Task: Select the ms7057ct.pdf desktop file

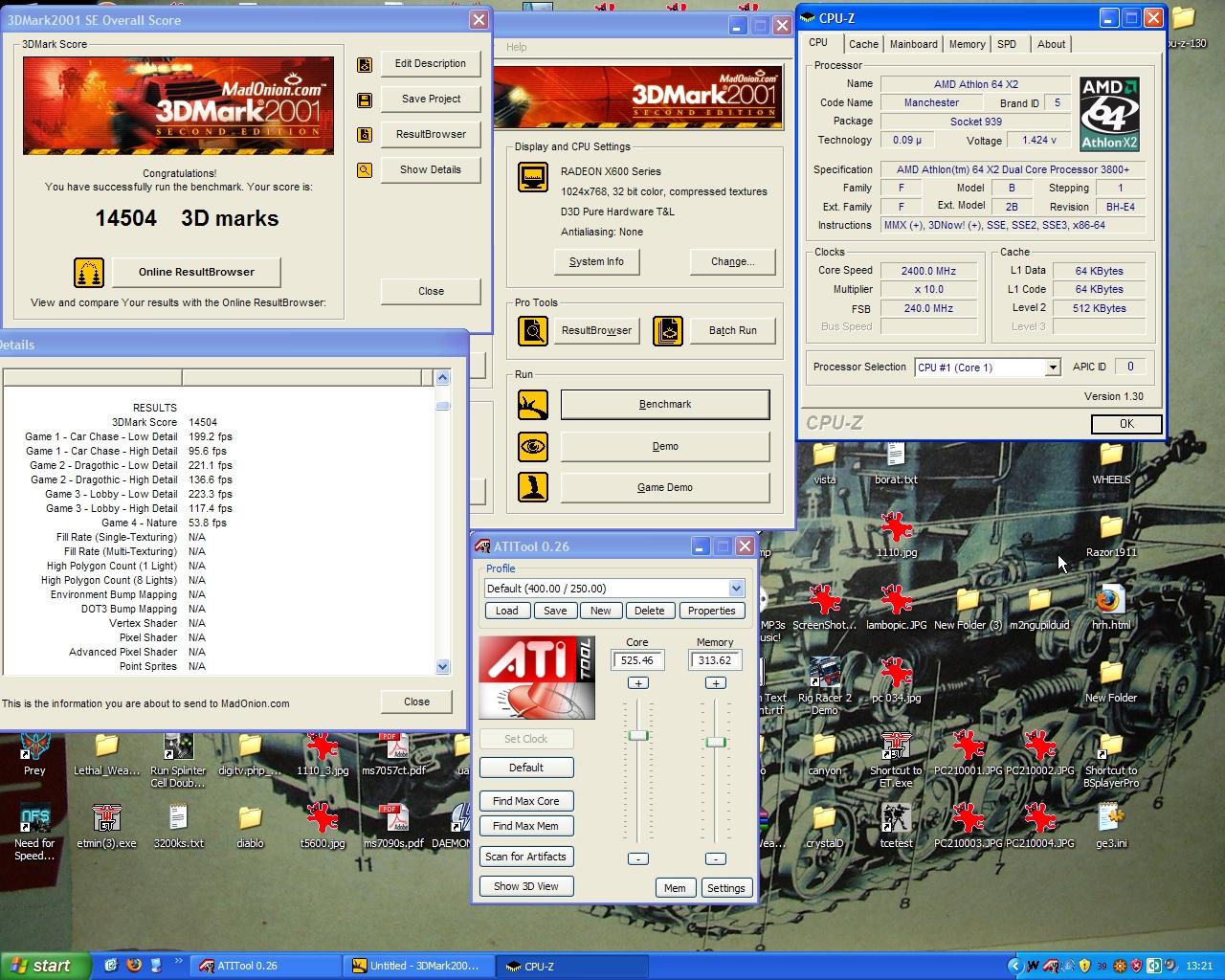Action: point(393,753)
